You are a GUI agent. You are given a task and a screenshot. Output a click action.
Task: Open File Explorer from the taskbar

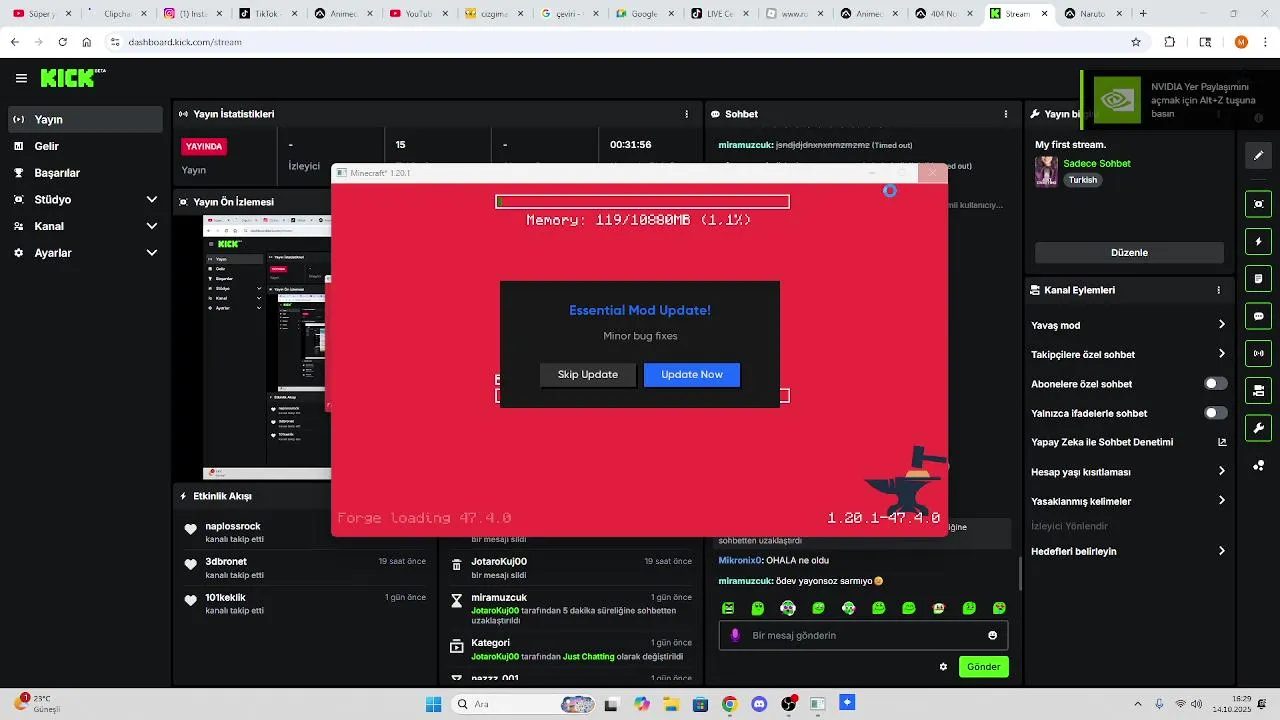coord(671,704)
